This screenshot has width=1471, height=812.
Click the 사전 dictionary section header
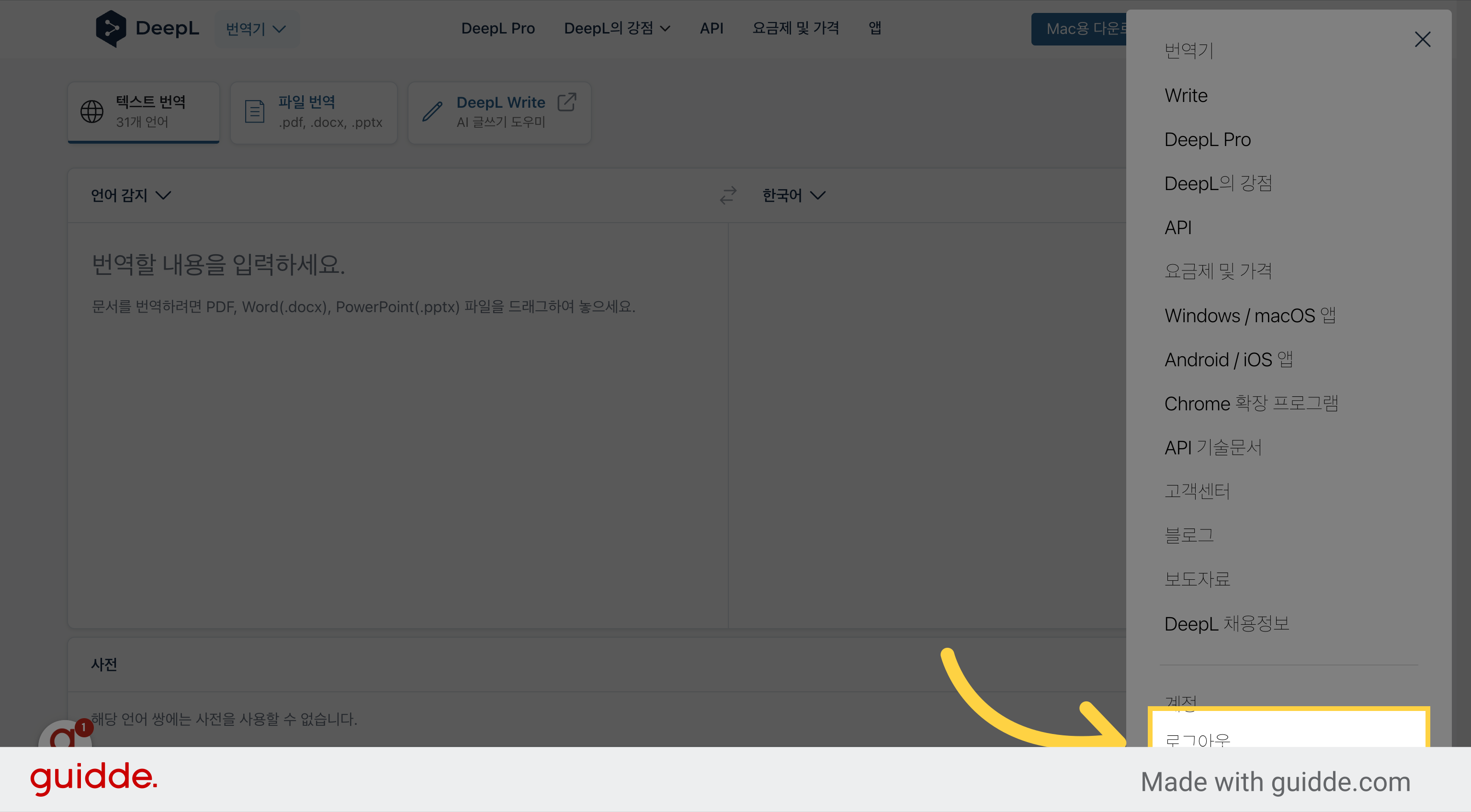[104, 665]
